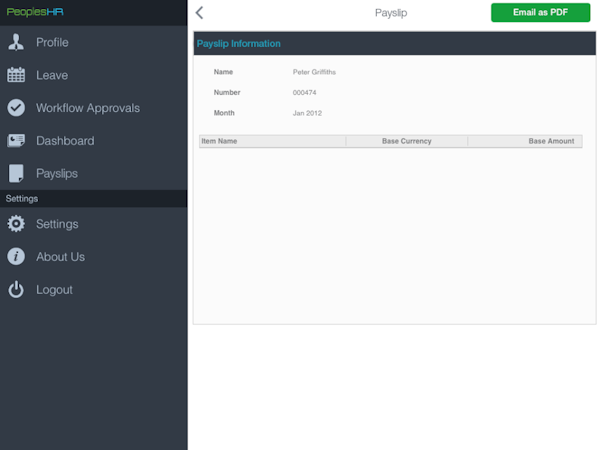Click the Settings section header bar
The height and width of the screenshot is (450, 600).
[x=94, y=199]
